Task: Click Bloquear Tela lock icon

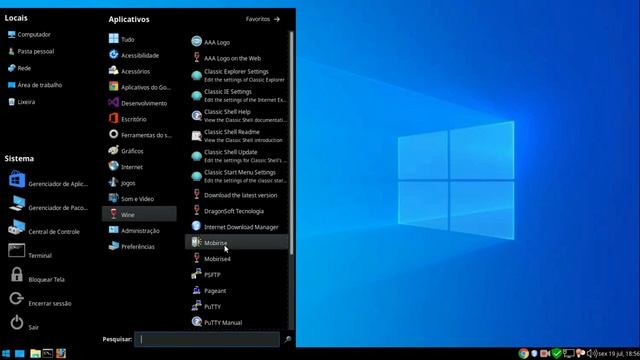Action: pos(16,275)
